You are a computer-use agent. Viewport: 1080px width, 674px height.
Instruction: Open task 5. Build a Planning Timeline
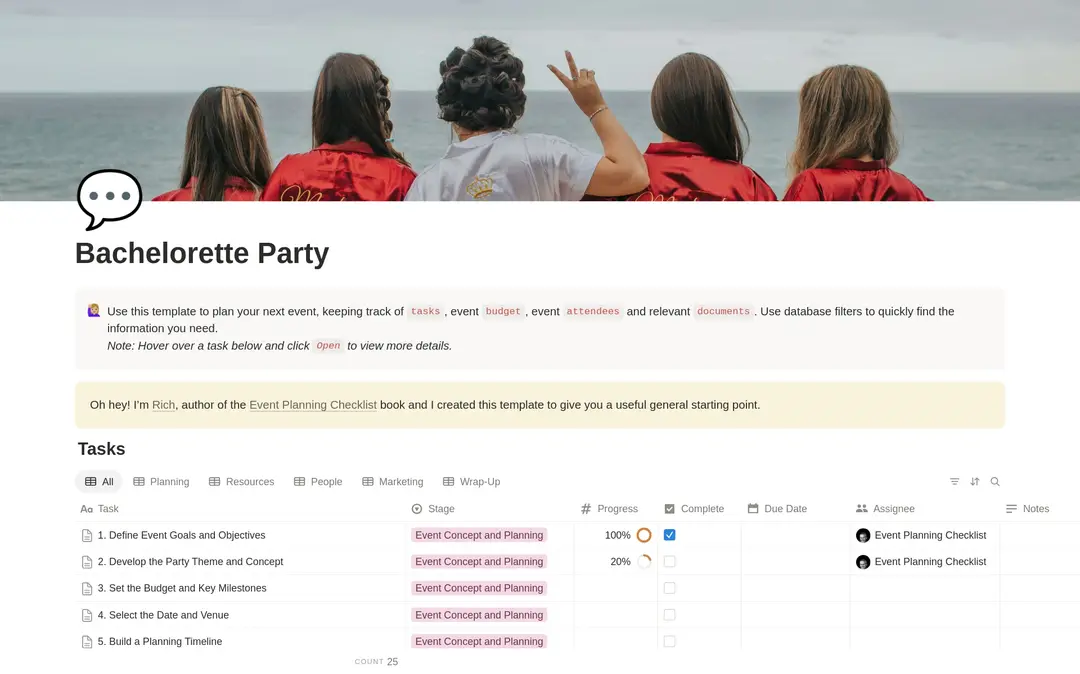160,641
